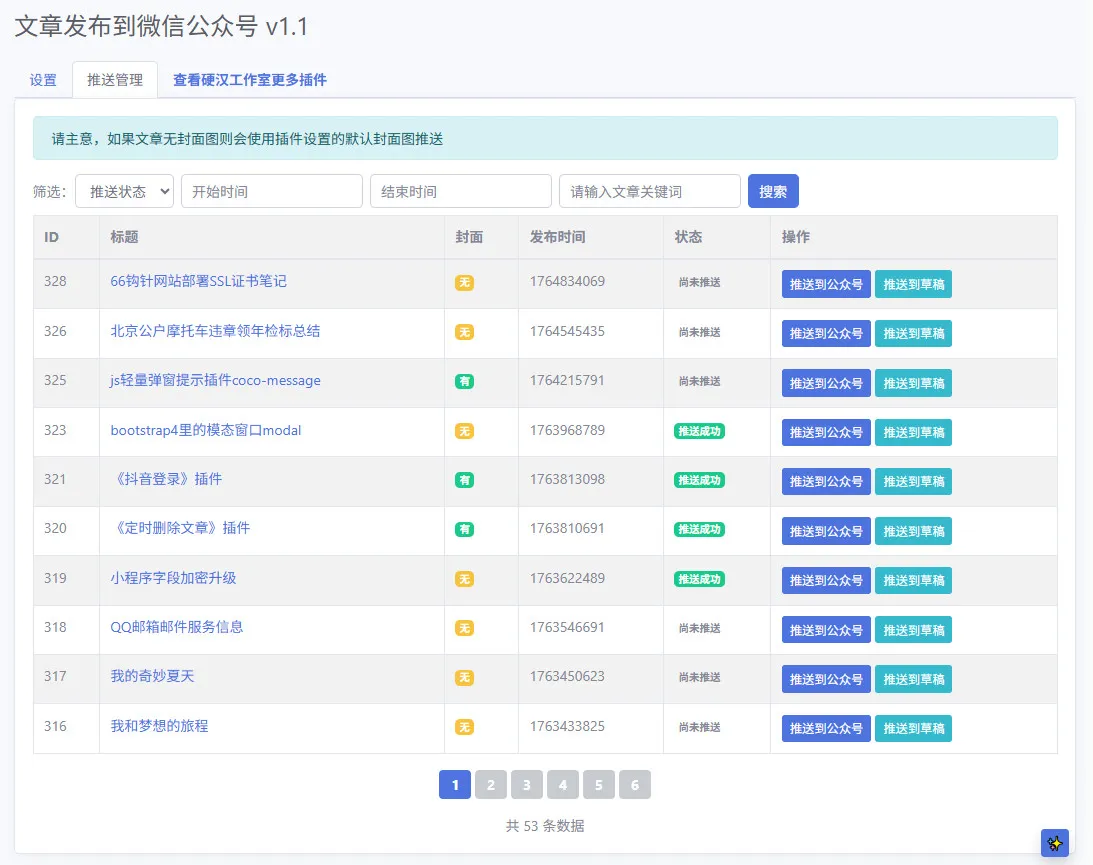Go to pagination page 4

tap(563, 785)
